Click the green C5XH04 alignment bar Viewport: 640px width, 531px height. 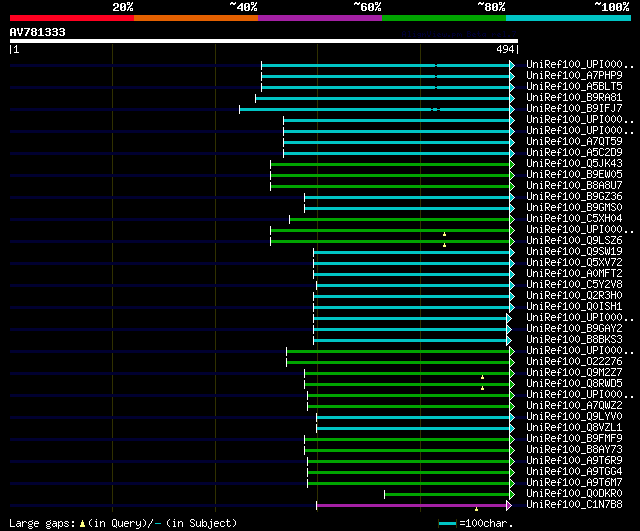point(400,220)
